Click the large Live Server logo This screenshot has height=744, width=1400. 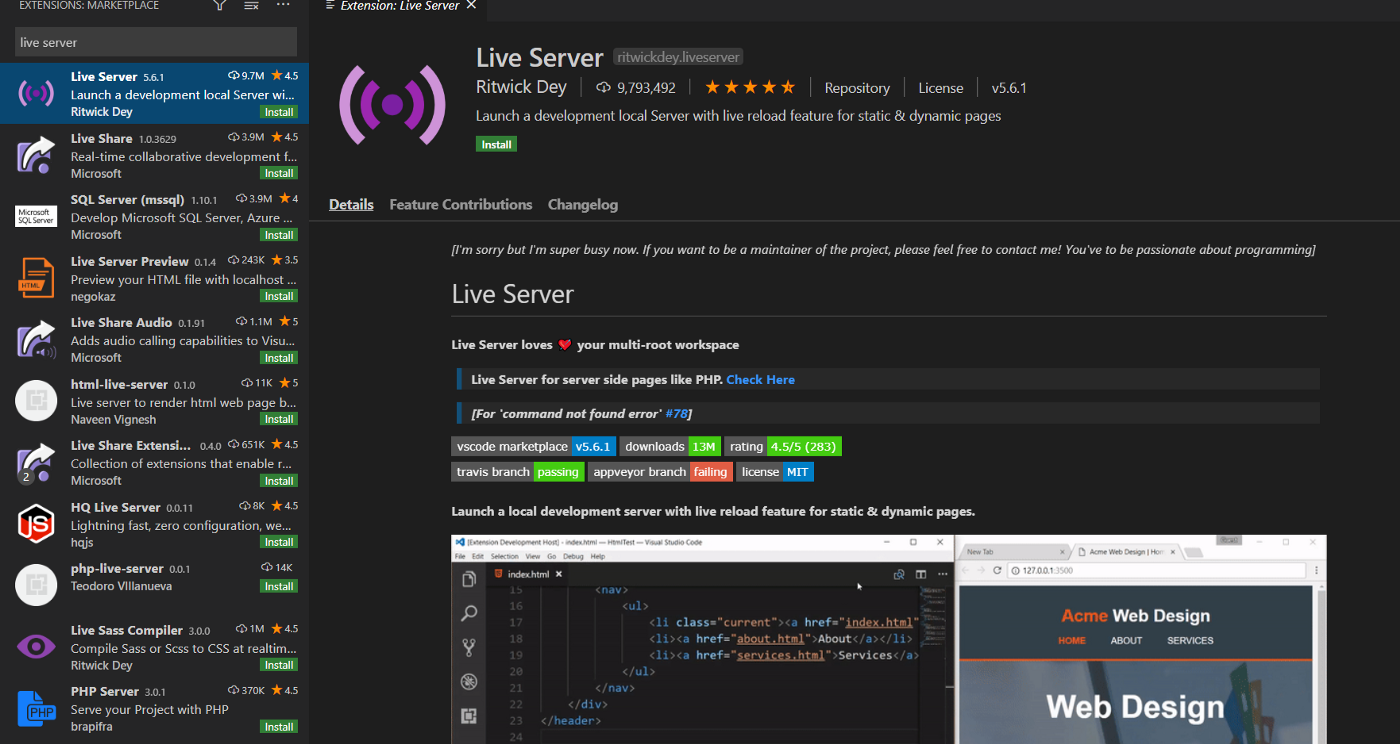[392, 104]
